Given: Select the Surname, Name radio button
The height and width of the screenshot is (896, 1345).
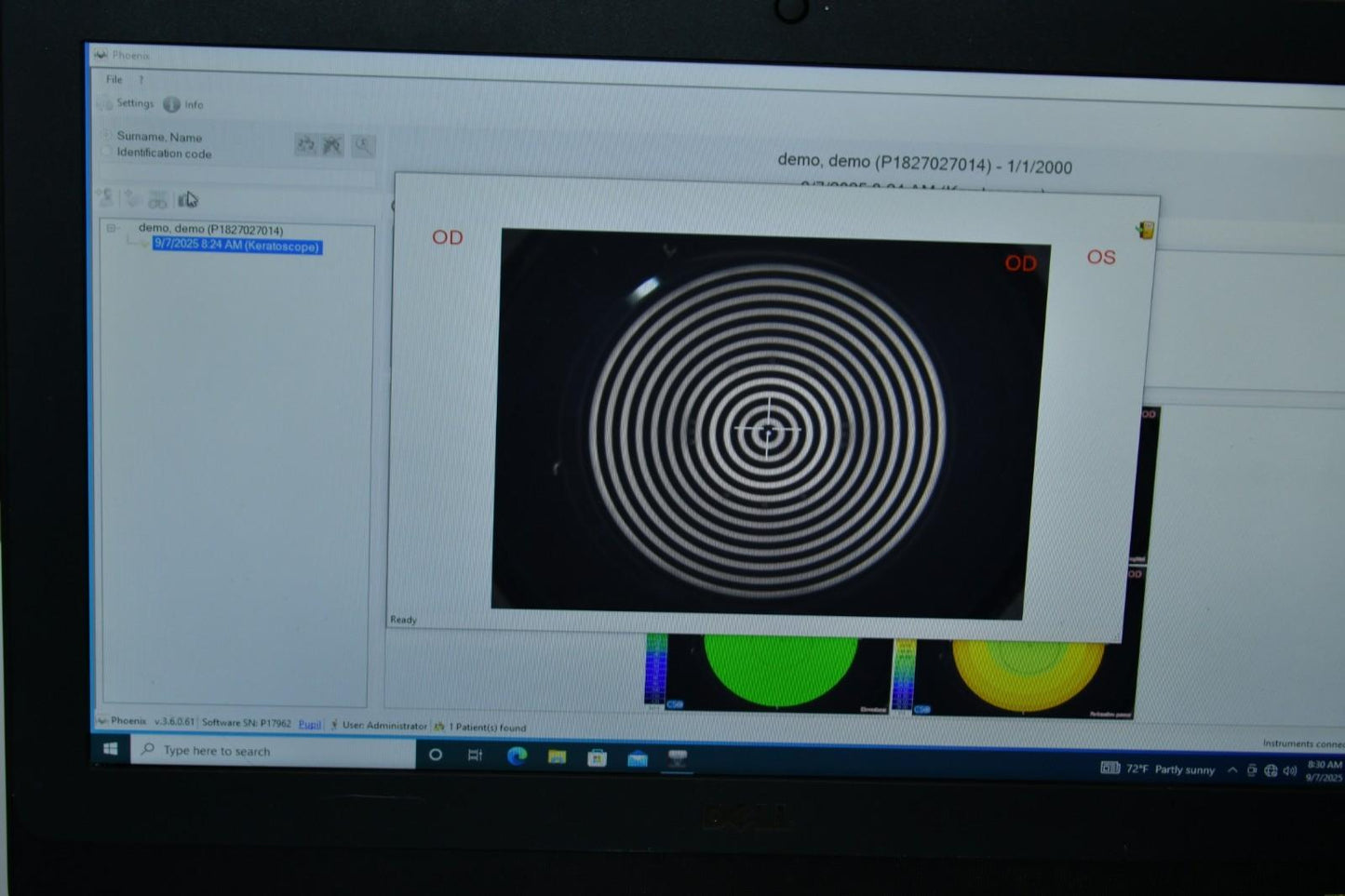Looking at the screenshot, I should [107, 137].
